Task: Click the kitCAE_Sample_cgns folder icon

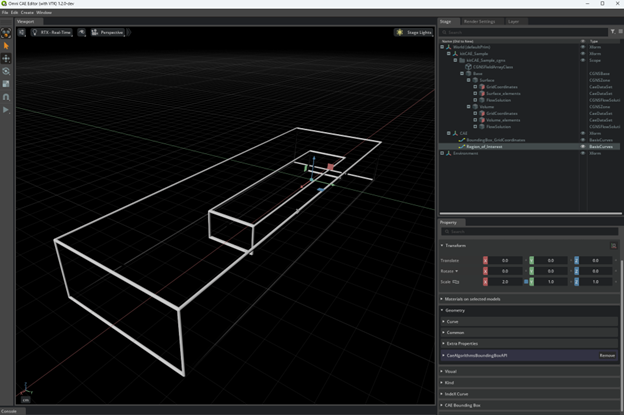Action: (462, 60)
